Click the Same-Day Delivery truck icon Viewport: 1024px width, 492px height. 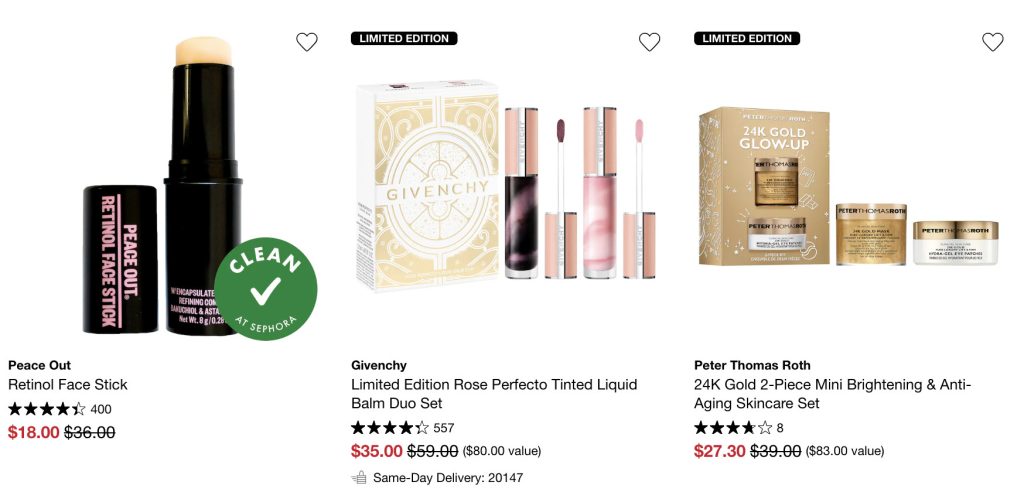tap(360, 478)
